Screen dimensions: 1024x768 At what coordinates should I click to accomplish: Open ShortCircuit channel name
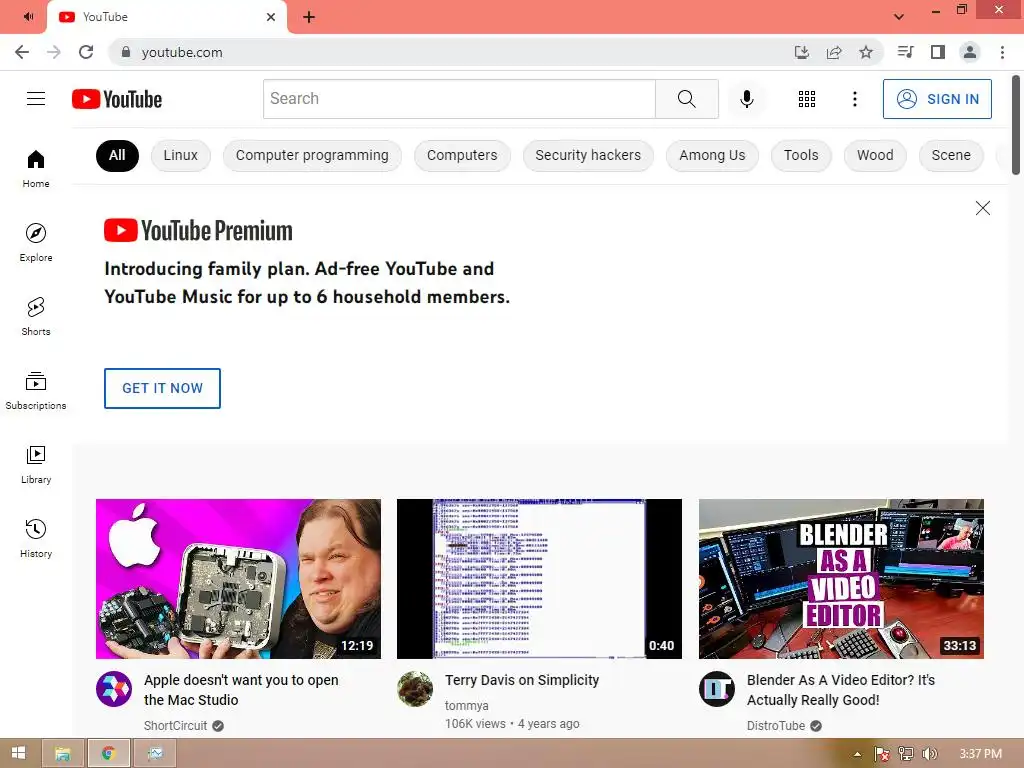(176, 726)
